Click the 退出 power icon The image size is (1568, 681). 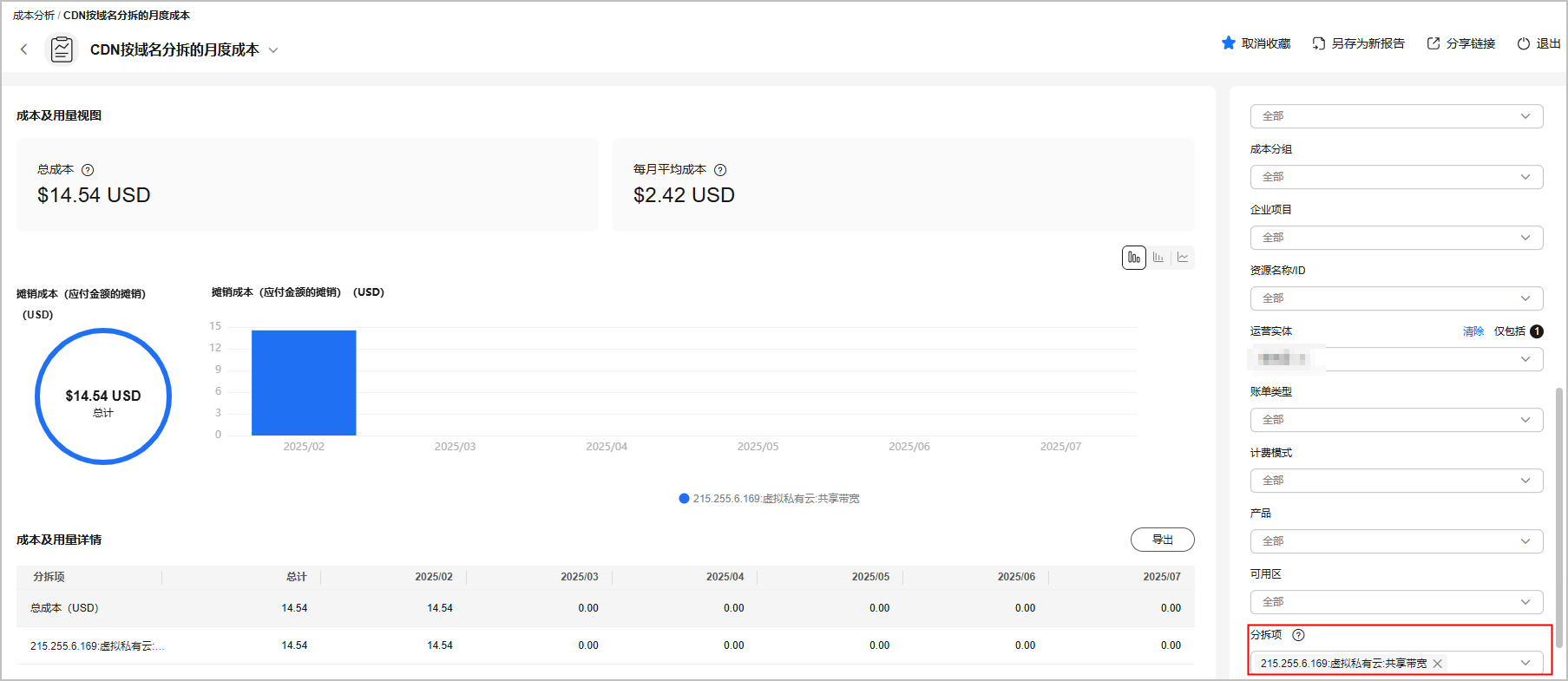coord(1523,43)
